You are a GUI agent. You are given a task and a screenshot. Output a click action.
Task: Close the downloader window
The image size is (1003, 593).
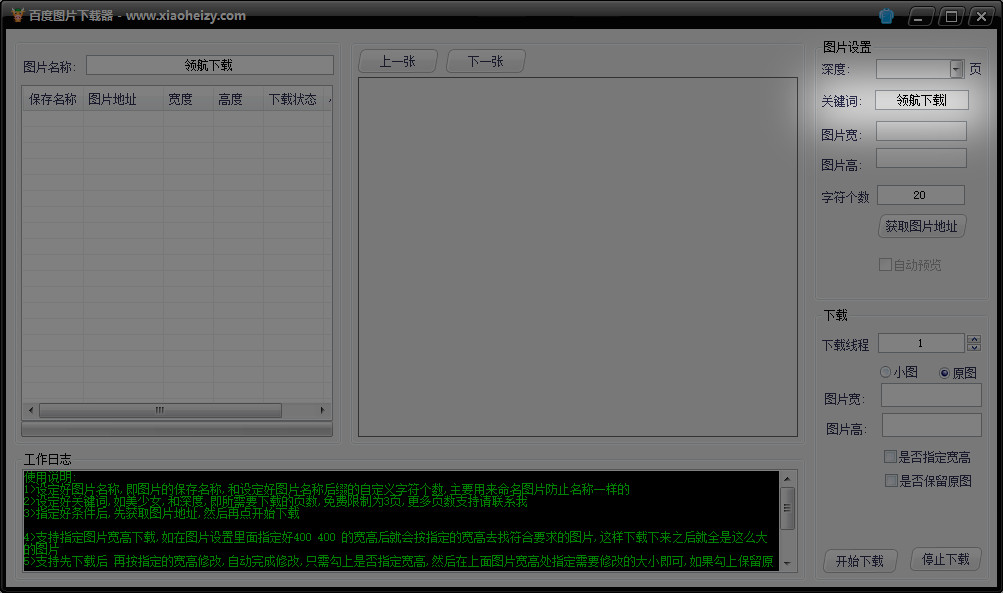(x=981, y=17)
